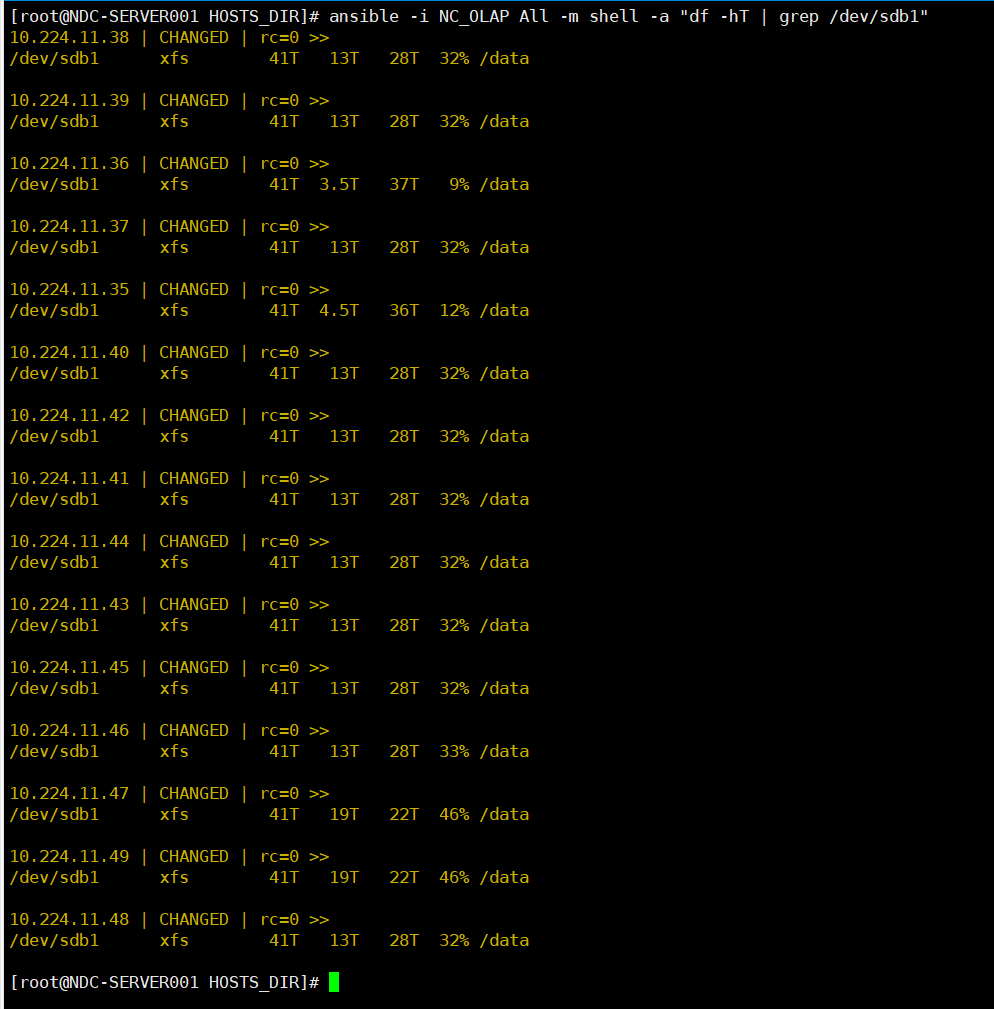Screen dimensions: 994x1009
Task: Click the IP address 10.224.11.35
Action: click(69, 289)
